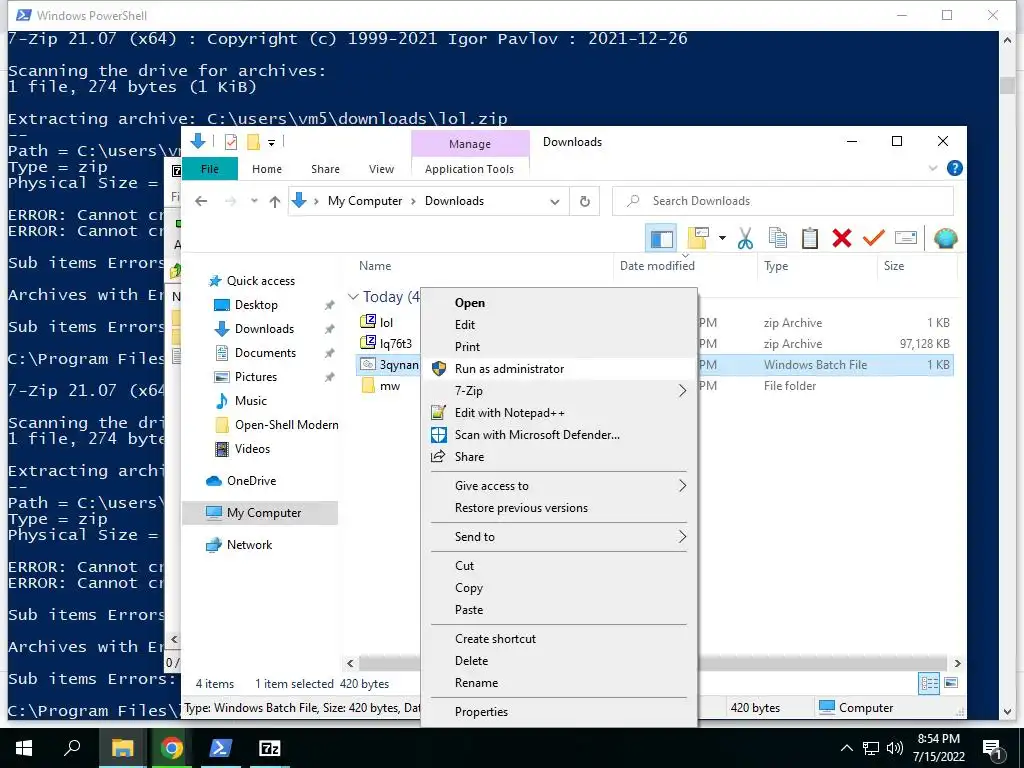Image resolution: width=1024 pixels, height=768 pixels.
Task: Collapse the Today group chevron
Action: 353,296
